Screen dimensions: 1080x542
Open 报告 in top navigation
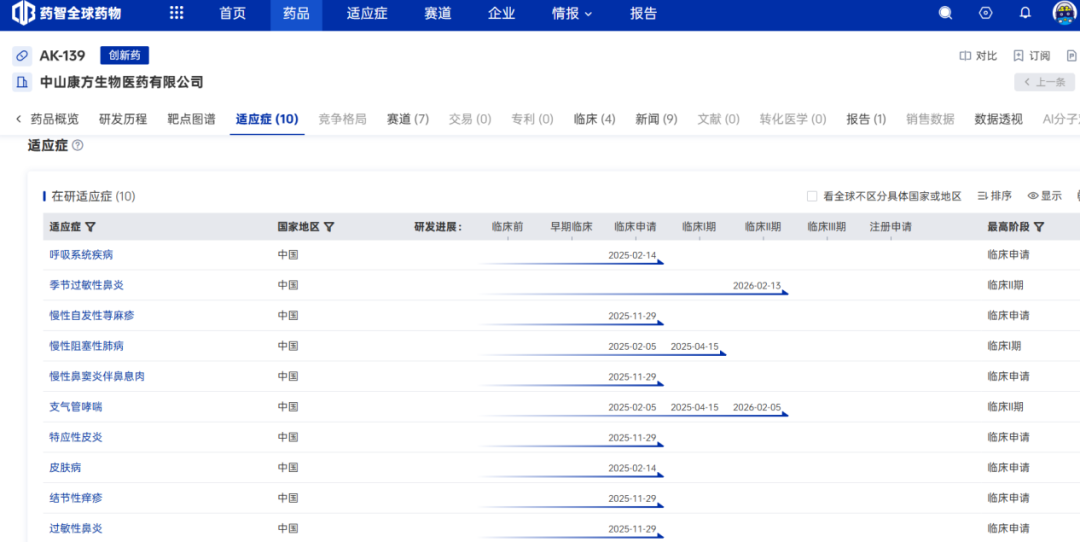coord(643,13)
